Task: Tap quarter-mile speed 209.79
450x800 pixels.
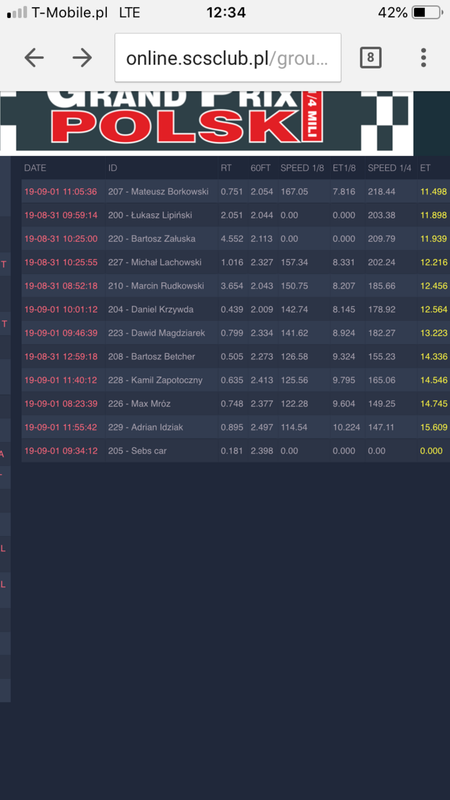Action: click(x=381, y=239)
